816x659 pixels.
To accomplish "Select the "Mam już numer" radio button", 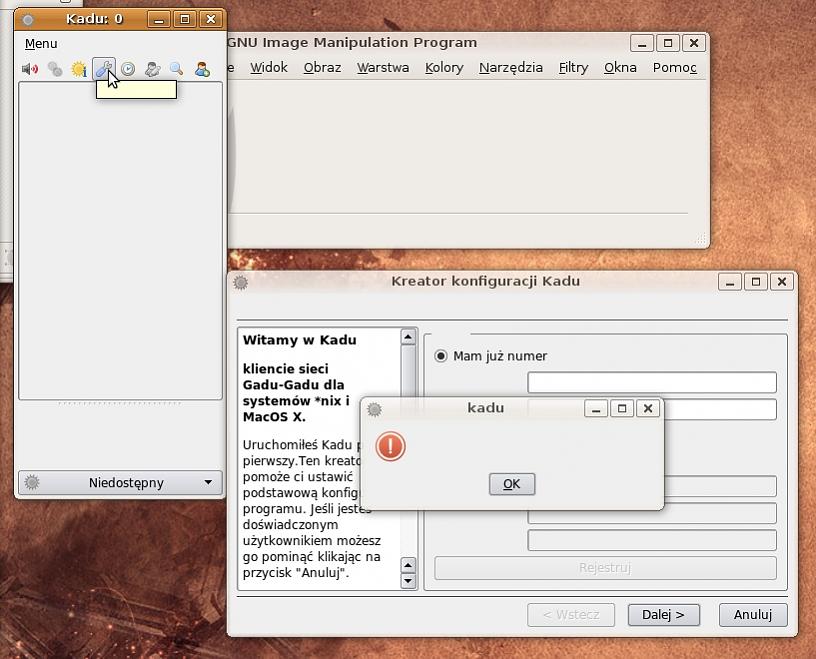I will pyautogui.click(x=441, y=356).
